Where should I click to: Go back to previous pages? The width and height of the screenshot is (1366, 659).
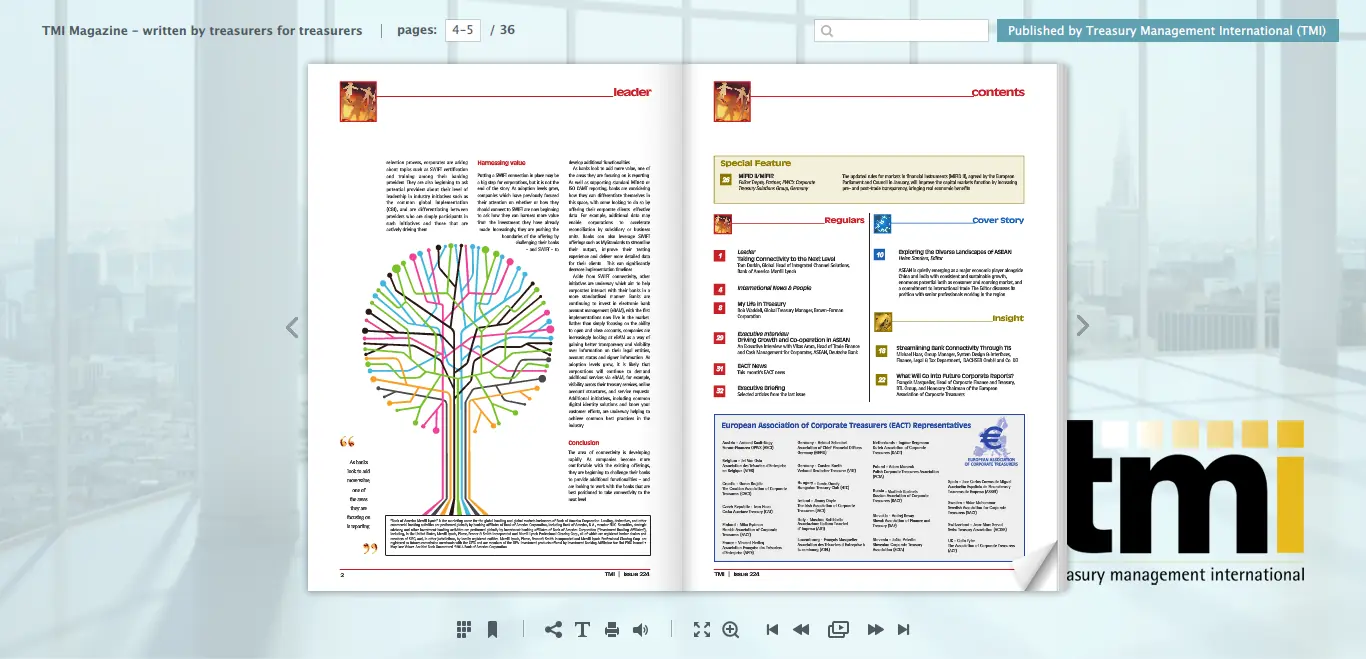pyautogui.click(x=801, y=629)
